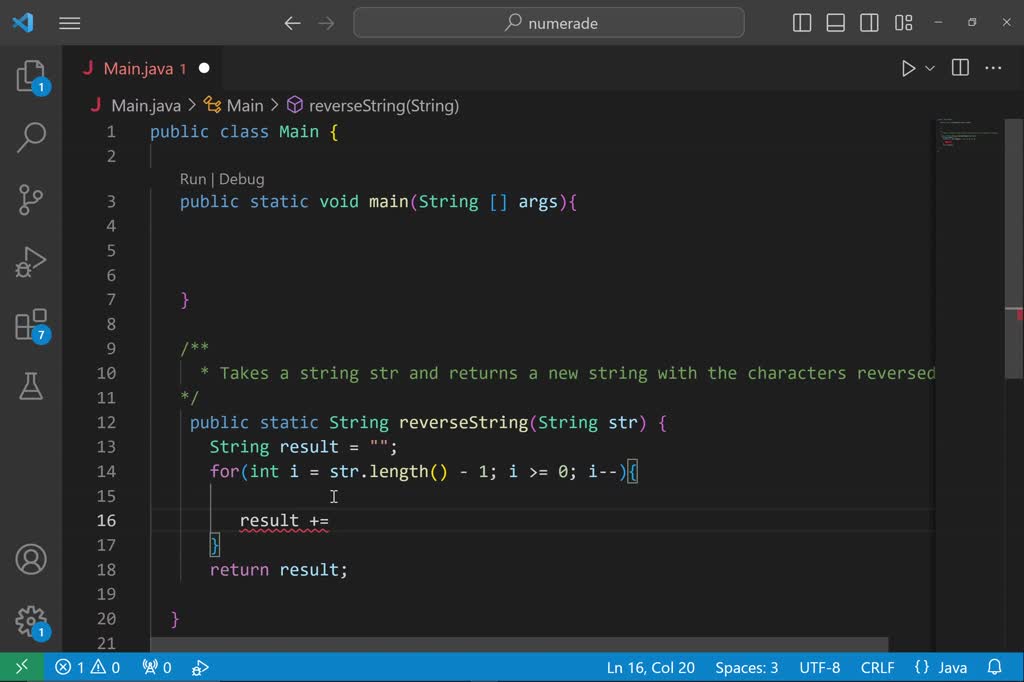Open the Search view

click(31, 138)
